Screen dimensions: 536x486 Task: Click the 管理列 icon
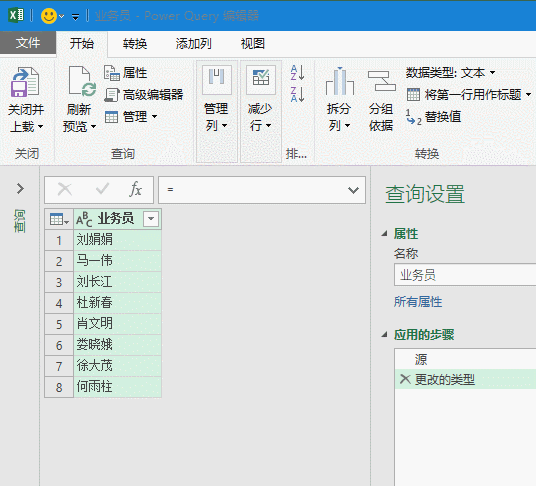(217, 80)
